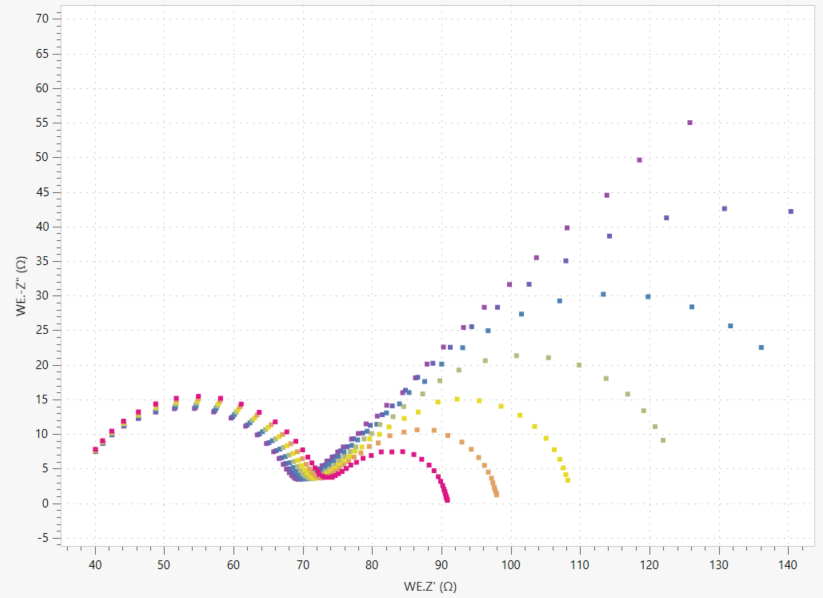Click the 40 tick label on the x-axis
The image size is (823, 598).
[96, 565]
